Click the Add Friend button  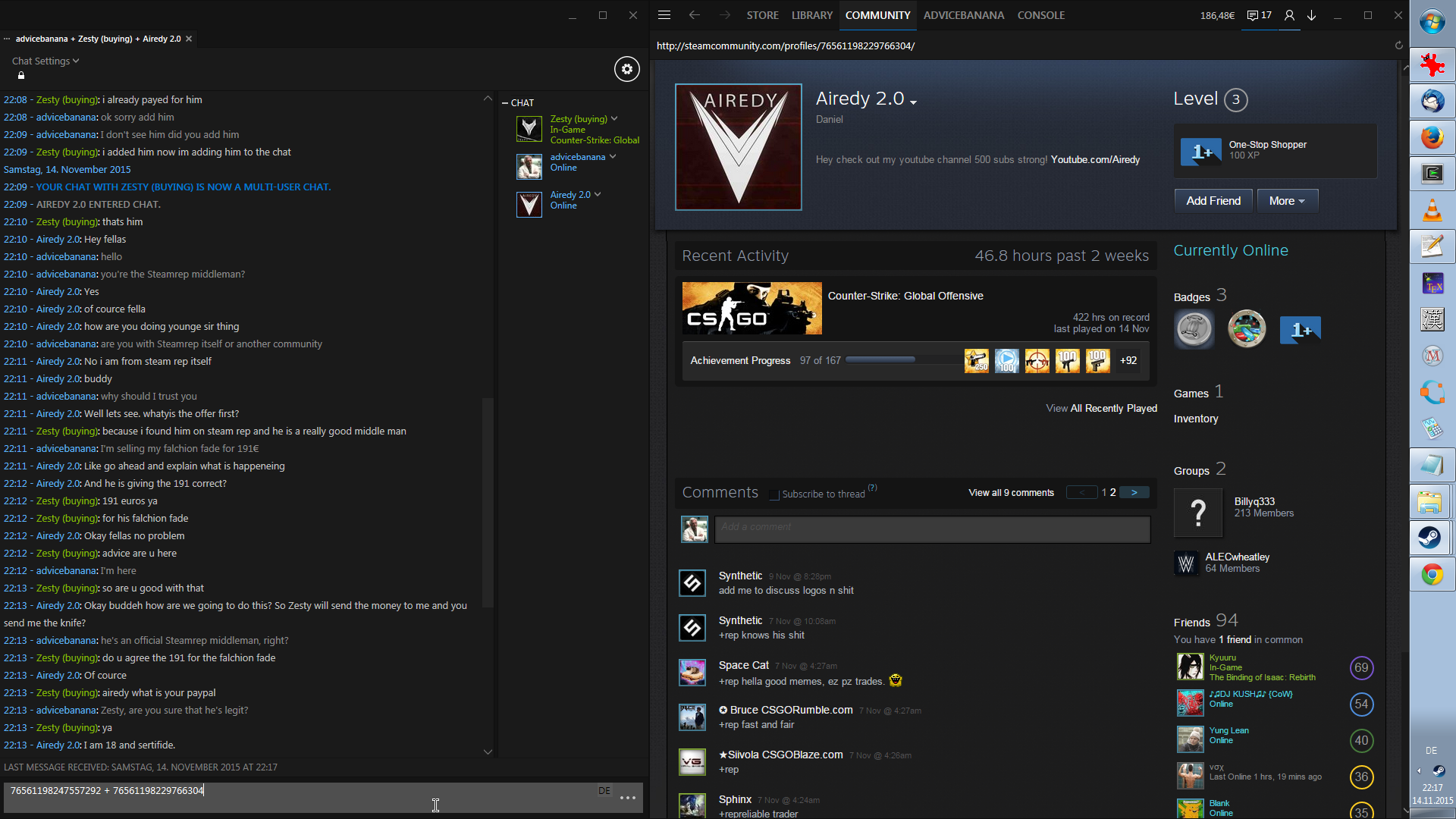tap(1213, 201)
